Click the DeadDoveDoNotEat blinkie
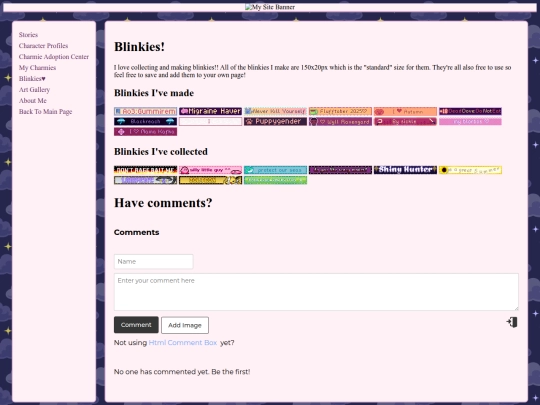This screenshot has height=405, width=540. 470,111
